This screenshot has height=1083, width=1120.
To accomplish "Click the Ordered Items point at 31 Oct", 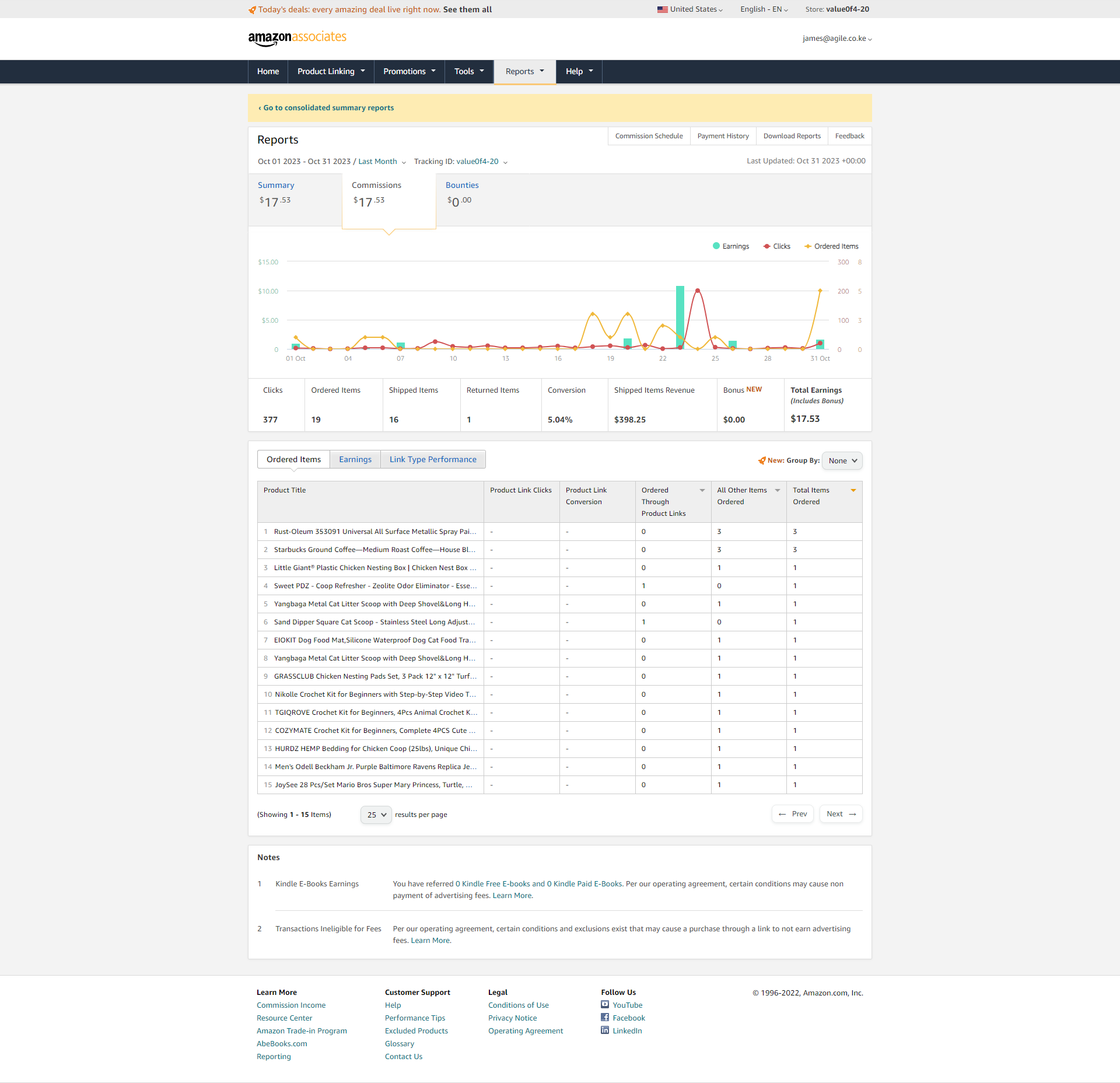I will tap(820, 291).
